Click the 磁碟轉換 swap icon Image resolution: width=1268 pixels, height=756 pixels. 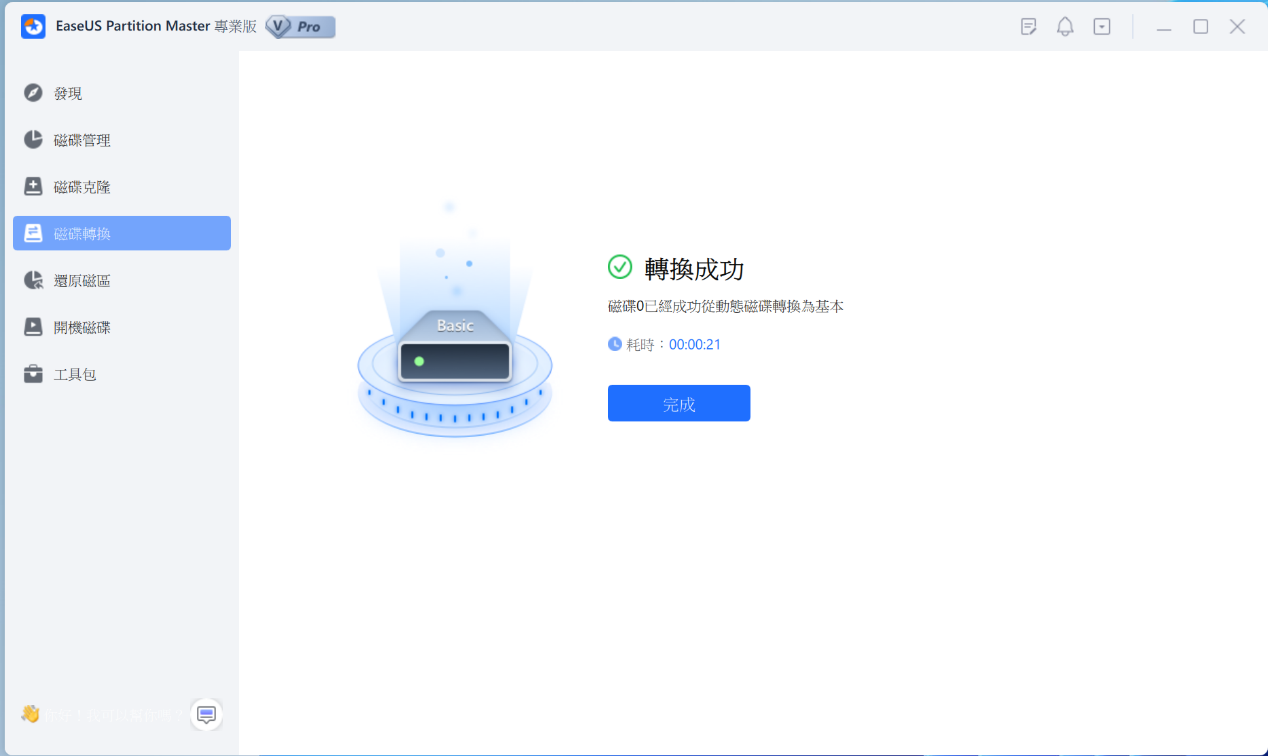tap(34, 233)
